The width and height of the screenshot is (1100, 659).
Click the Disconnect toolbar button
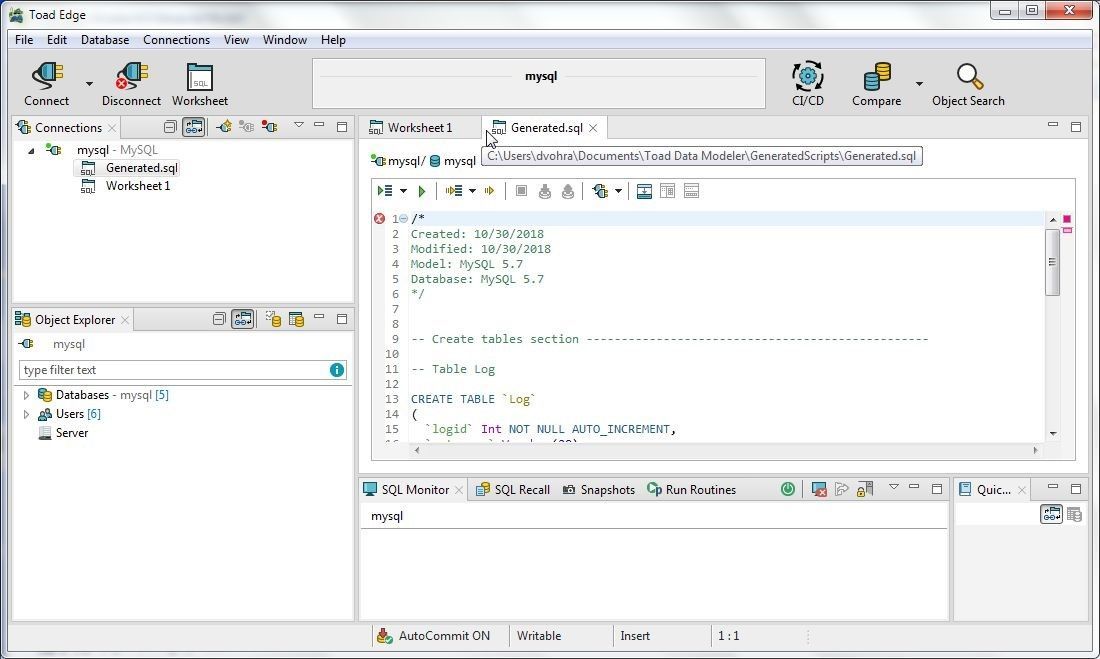click(x=131, y=84)
